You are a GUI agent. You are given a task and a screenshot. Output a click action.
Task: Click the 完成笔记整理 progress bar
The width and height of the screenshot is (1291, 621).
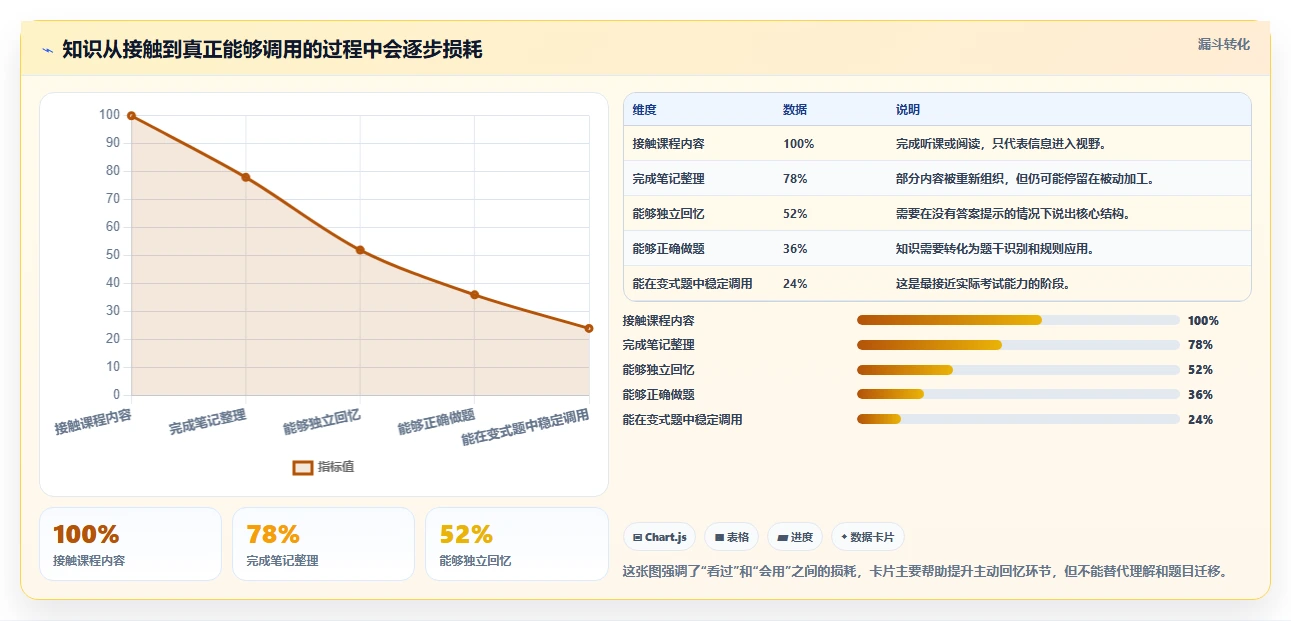point(1018,345)
